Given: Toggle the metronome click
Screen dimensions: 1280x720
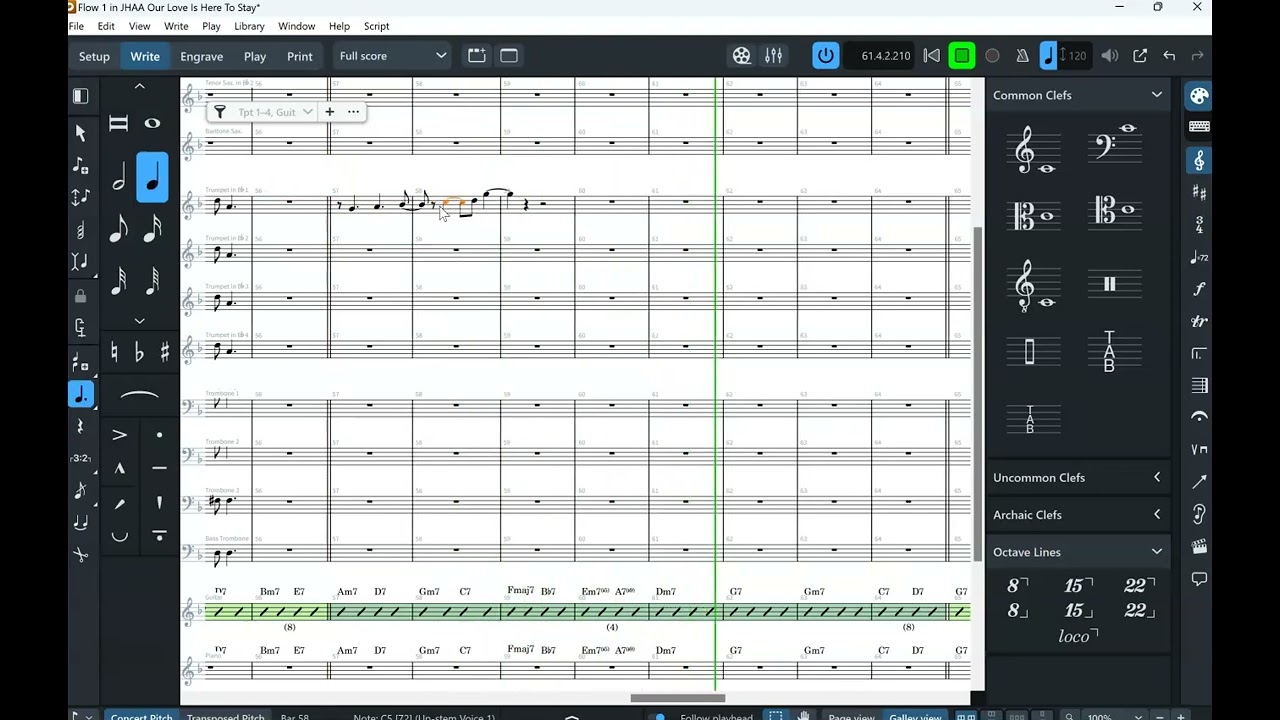Looking at the screenshot, I should coord(1022,56).
